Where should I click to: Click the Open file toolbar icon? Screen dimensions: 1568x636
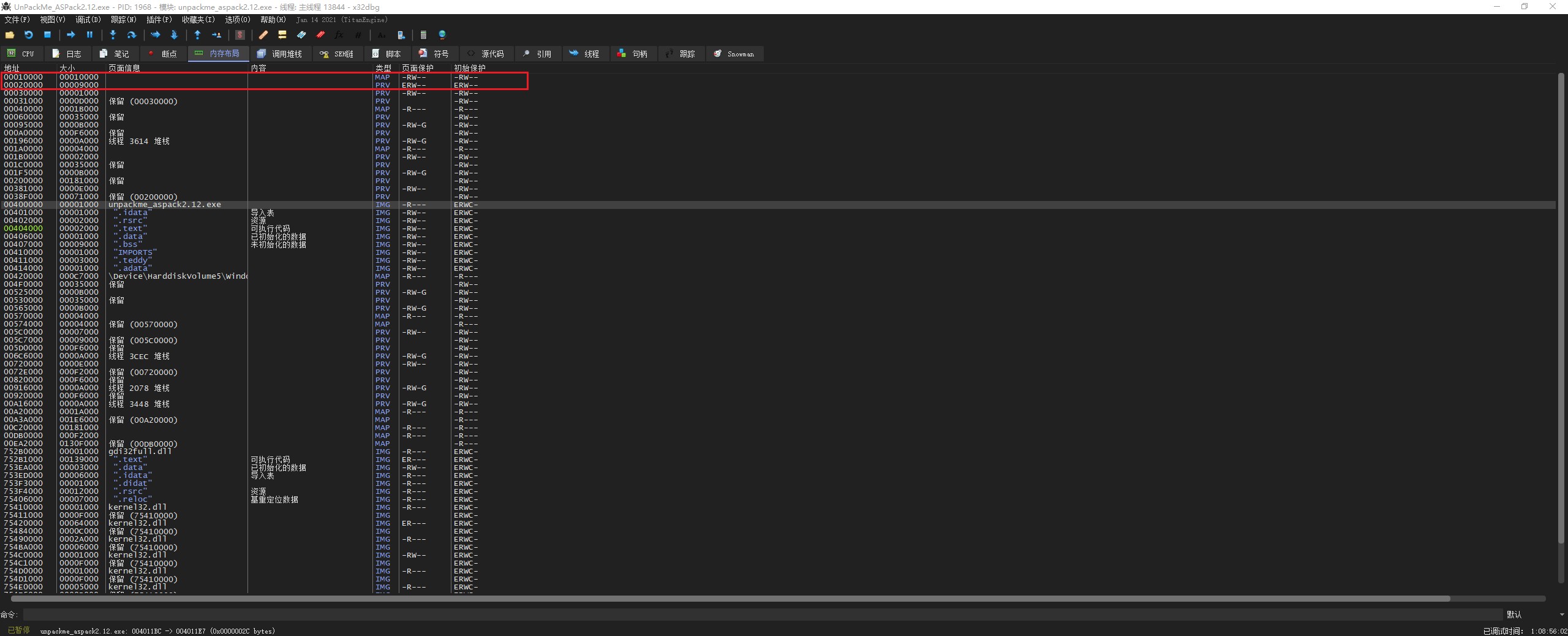pyautogui.click(x=10, y=35)
